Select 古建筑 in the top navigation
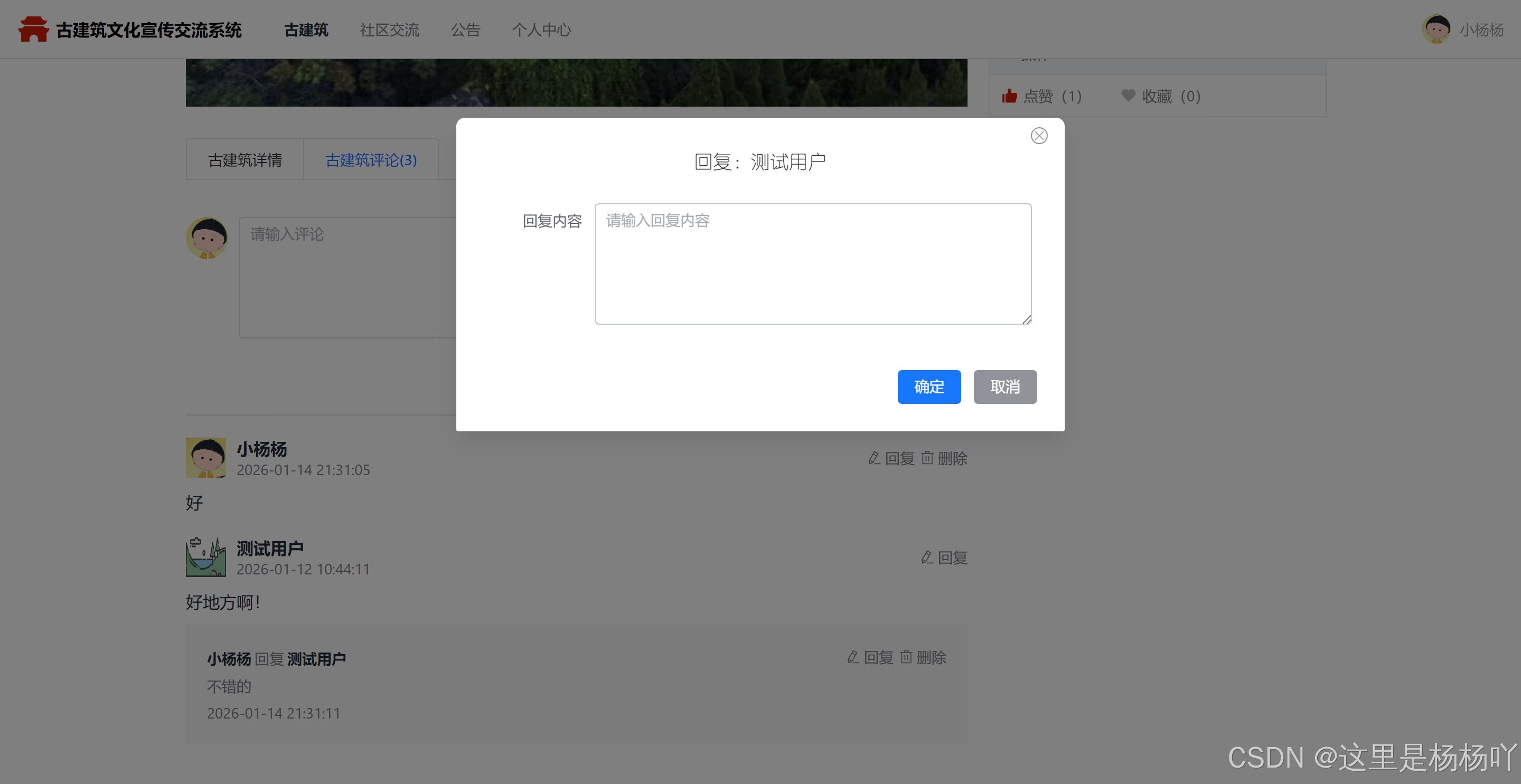Image resolution: width=1521 pixels, height=784 pixels. tap(306, 30)
